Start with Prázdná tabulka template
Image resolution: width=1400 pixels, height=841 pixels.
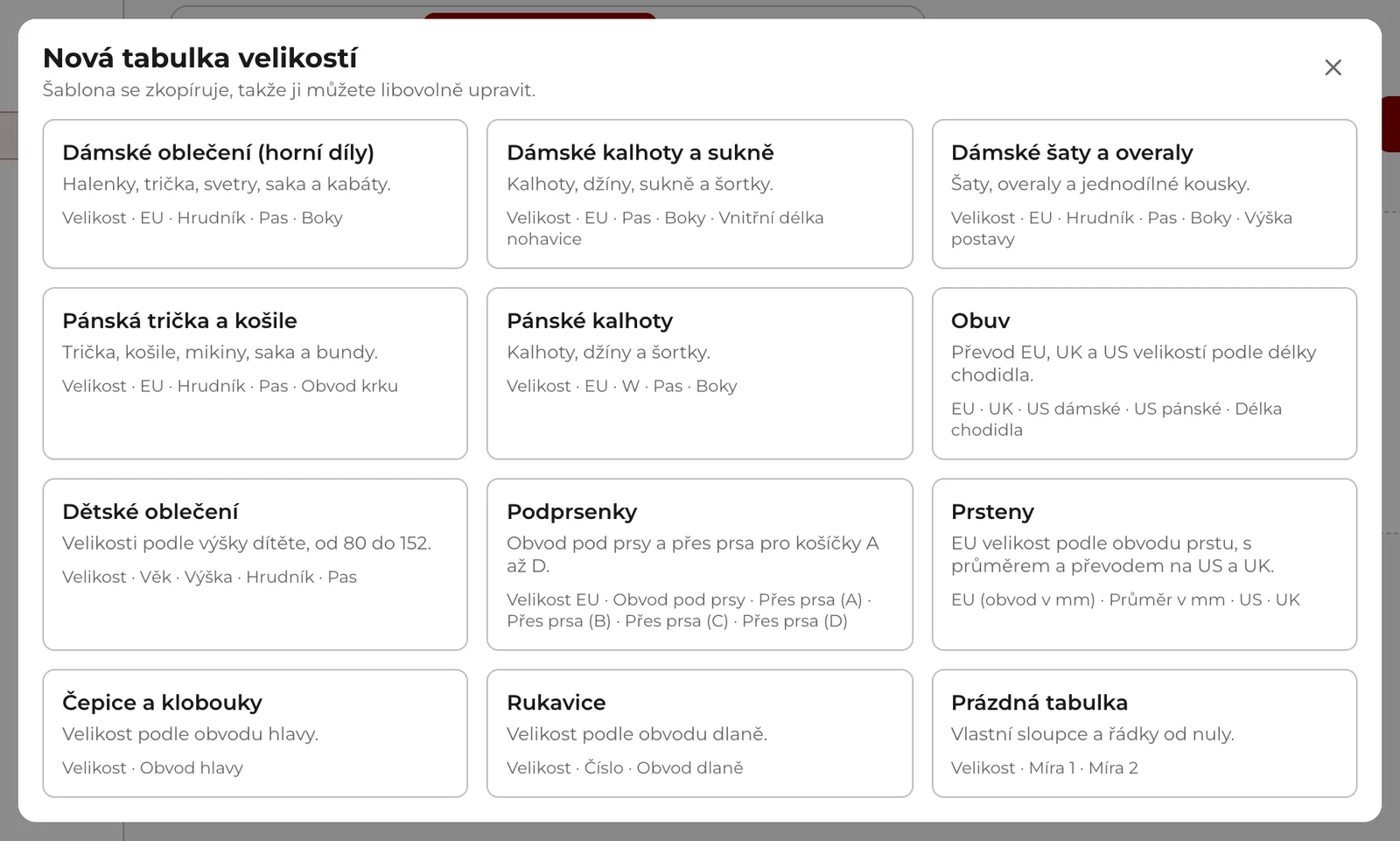click(1144, 732)
